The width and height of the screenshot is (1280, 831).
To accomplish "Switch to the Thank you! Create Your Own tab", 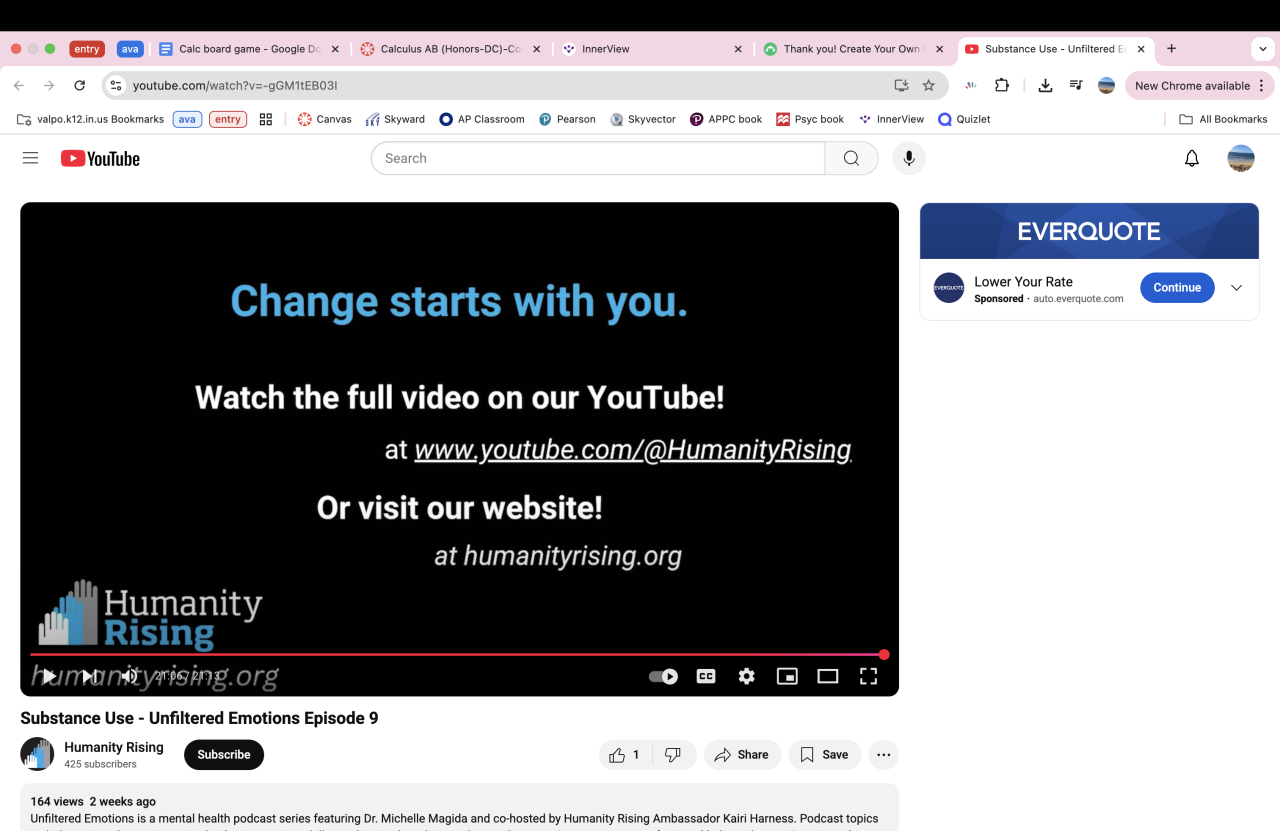I will click(x=853, y=49).
